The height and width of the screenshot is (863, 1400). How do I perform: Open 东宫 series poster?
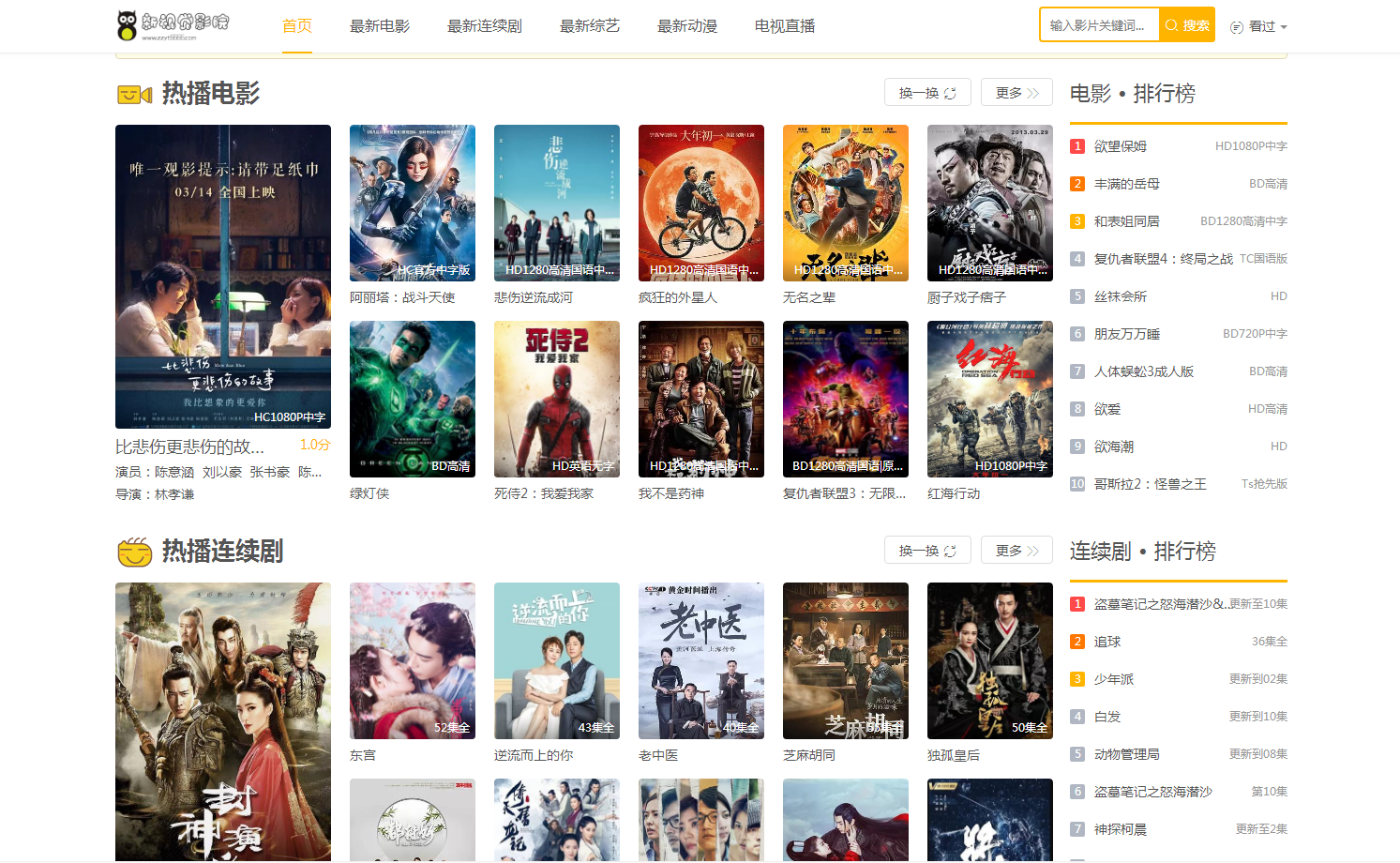(x=413, y=660)
